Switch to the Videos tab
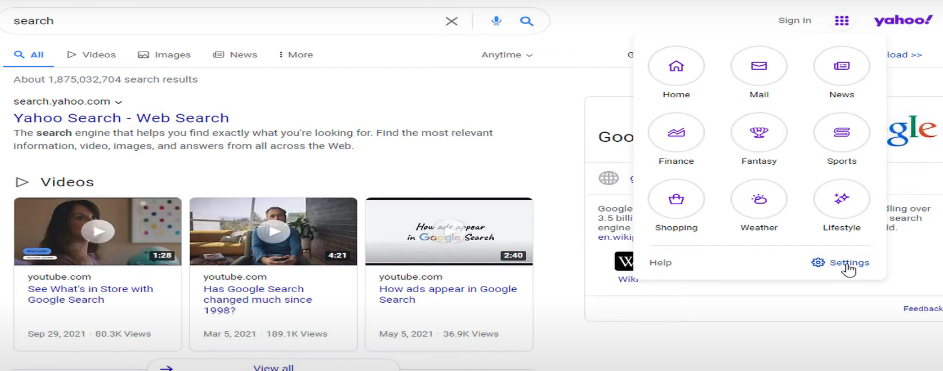Viewport: 943px width, 371px height. [91, 55]
